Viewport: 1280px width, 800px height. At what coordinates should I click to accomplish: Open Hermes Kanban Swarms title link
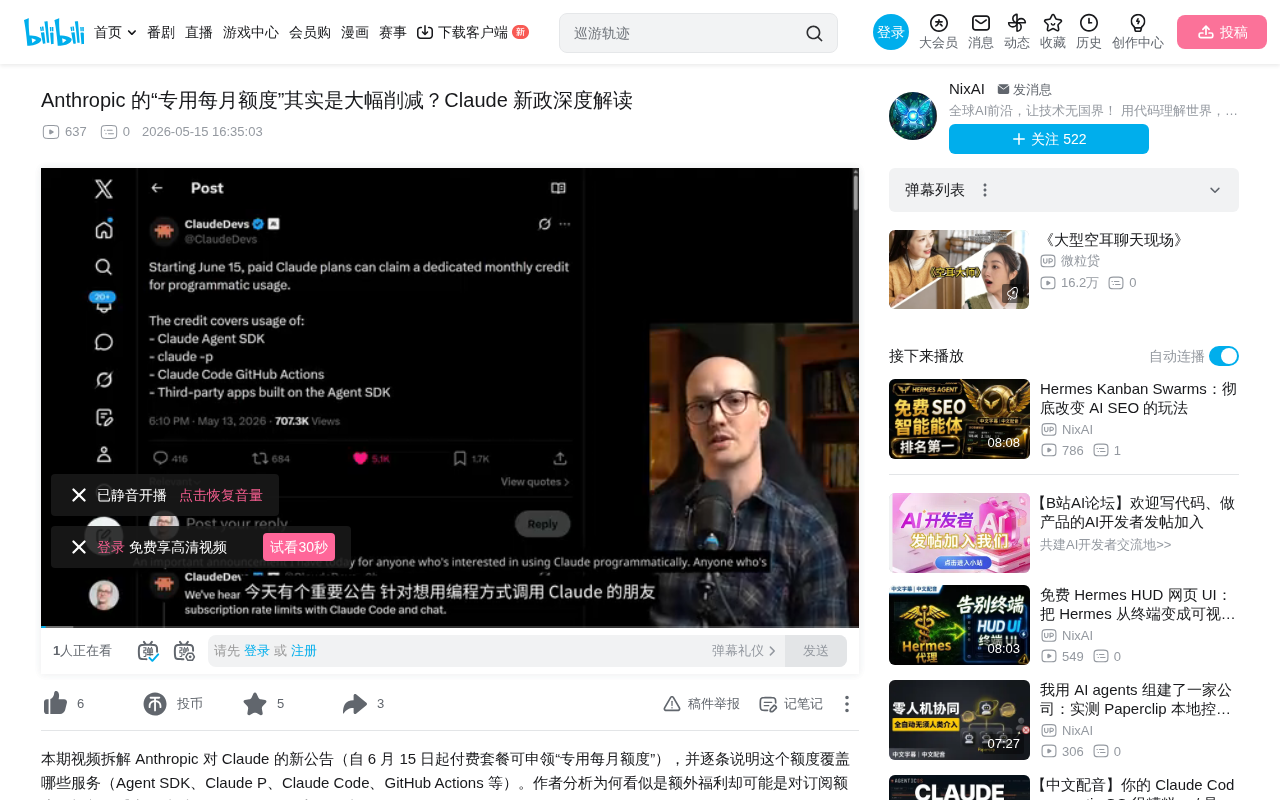(x=1139, y=398)
